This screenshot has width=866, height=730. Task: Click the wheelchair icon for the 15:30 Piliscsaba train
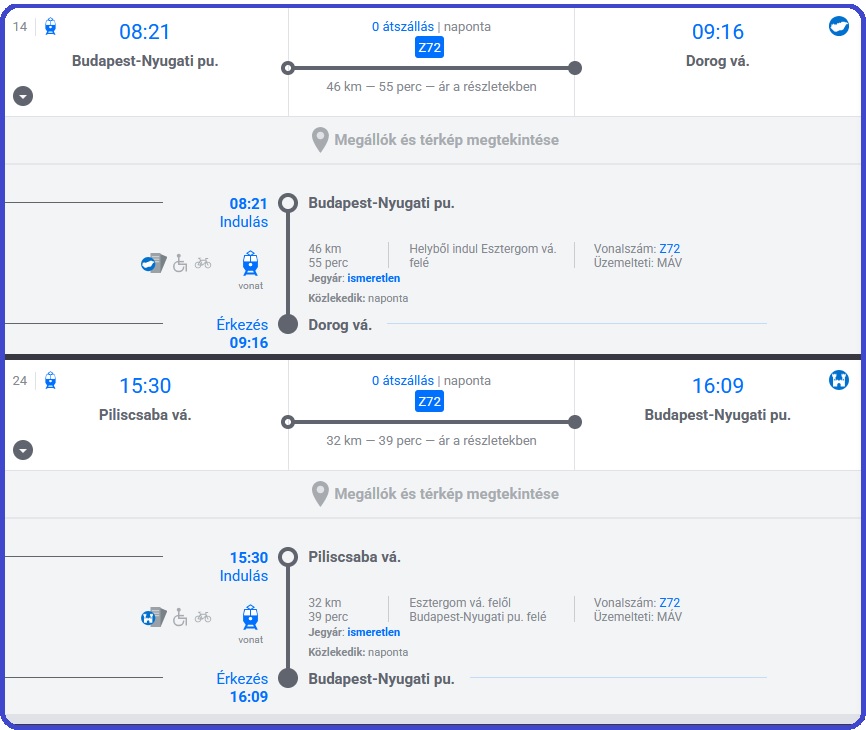pos(180,617)
